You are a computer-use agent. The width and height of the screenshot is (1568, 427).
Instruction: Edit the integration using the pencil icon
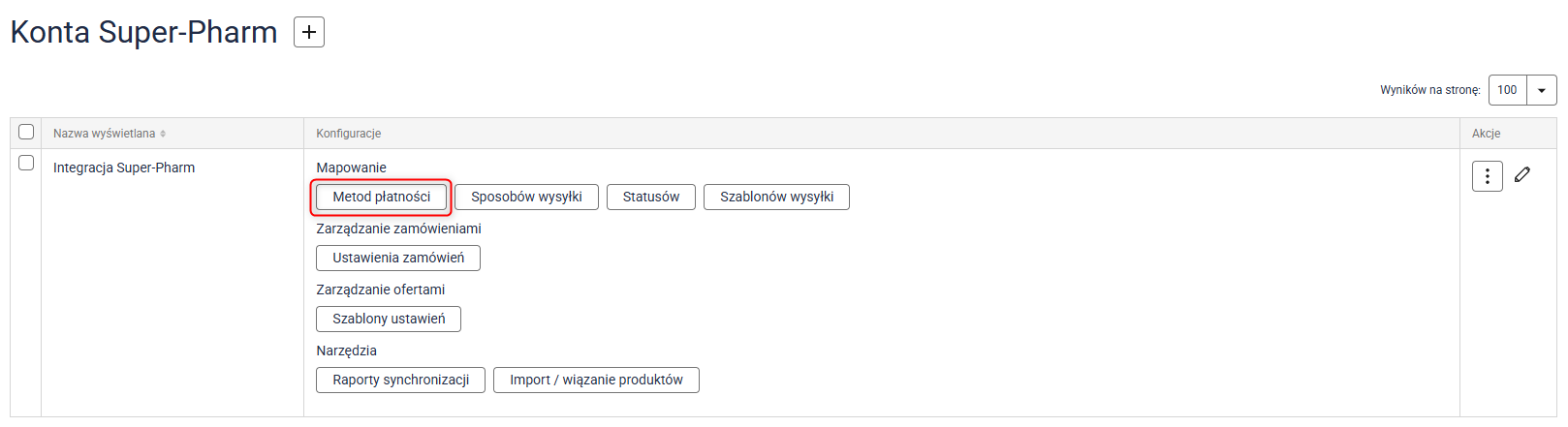click(x=1522, y=174)
